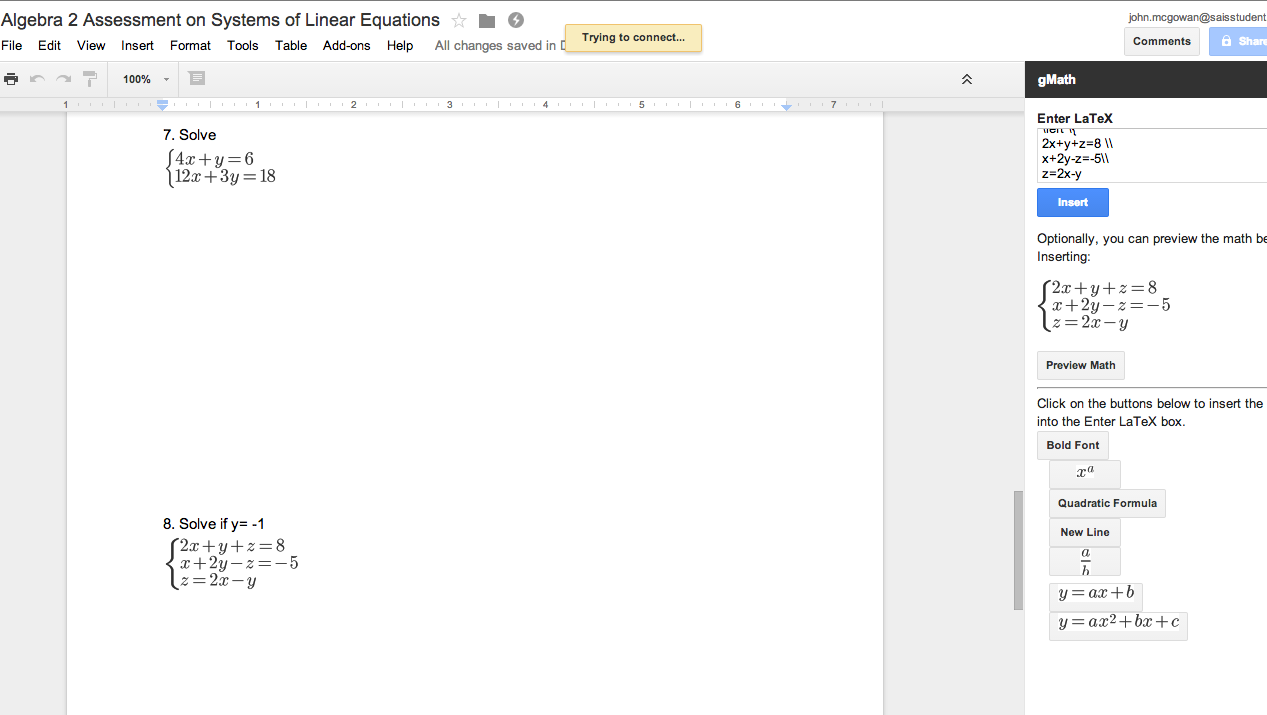
Task: Open the Tools menu
Action: [243, 45]
